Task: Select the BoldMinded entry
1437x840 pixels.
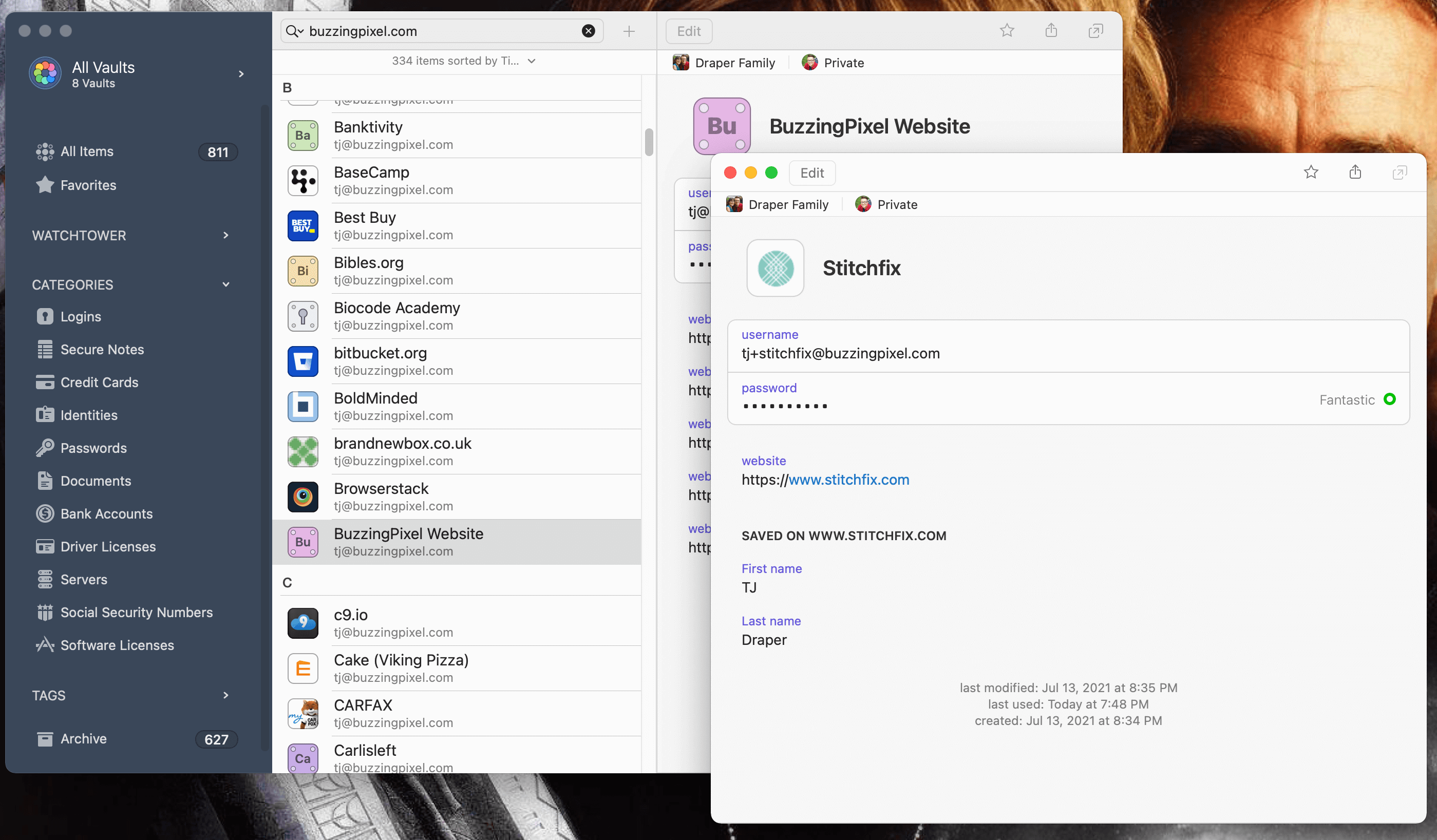Action: pyautogui.click(x=457, y=406)
